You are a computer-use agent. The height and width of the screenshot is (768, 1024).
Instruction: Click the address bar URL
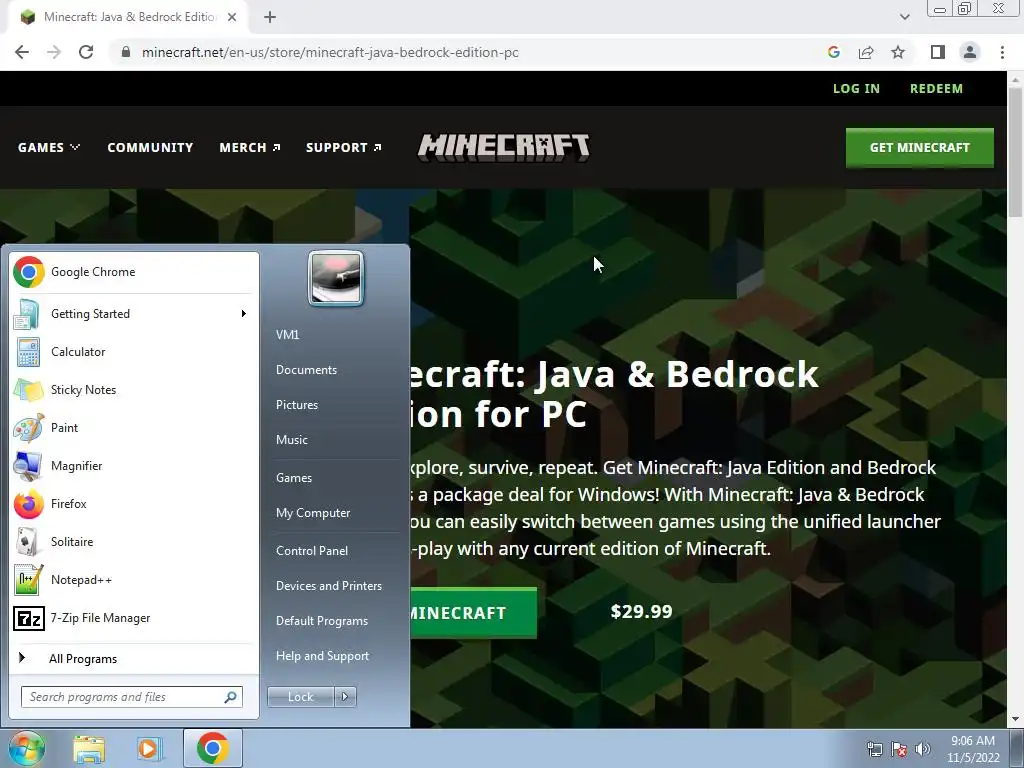[330, 52]
